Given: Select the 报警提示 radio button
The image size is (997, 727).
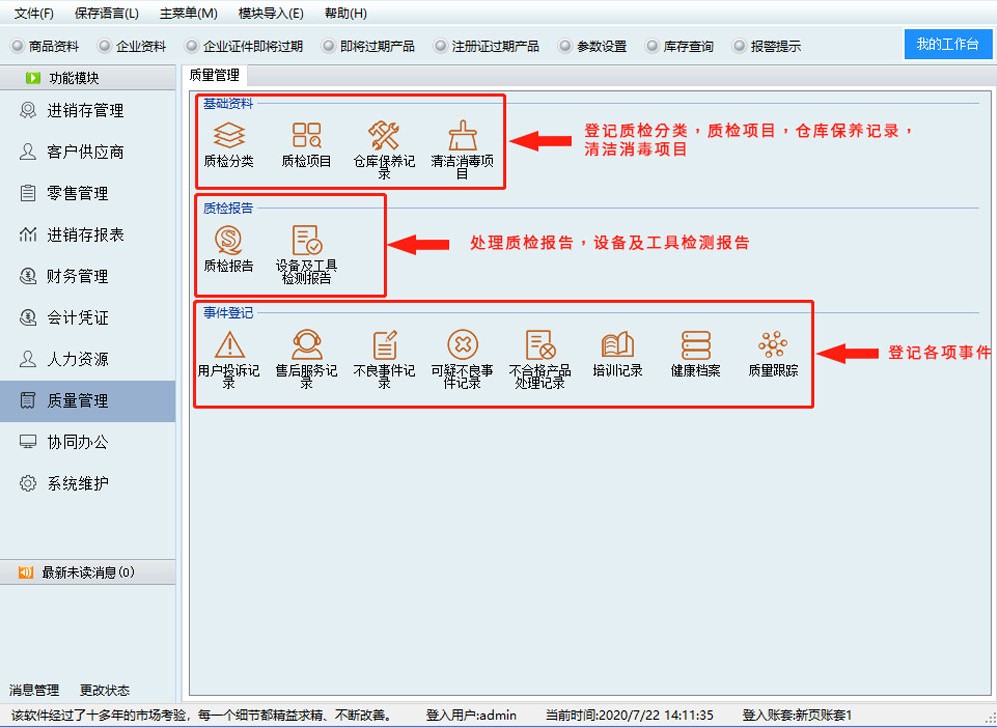Looking at the screenshot, I should (x=739, y=46).
